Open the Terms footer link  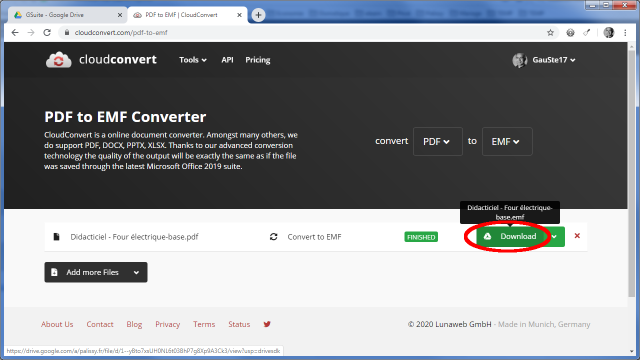pyautogui.click(x=204, y=324)
